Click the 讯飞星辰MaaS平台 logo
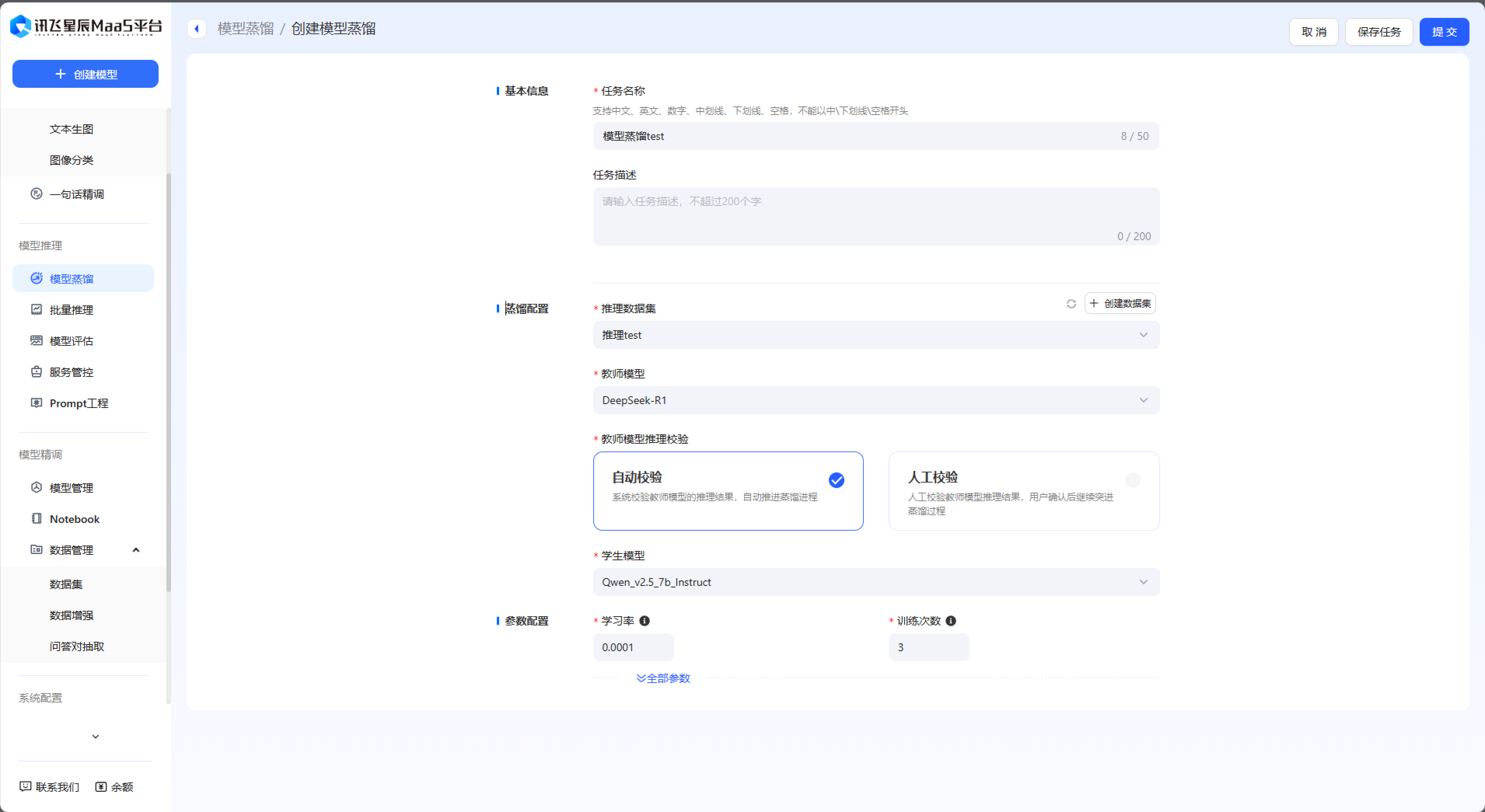This screenshot has width=1485, height=812. 86,26
